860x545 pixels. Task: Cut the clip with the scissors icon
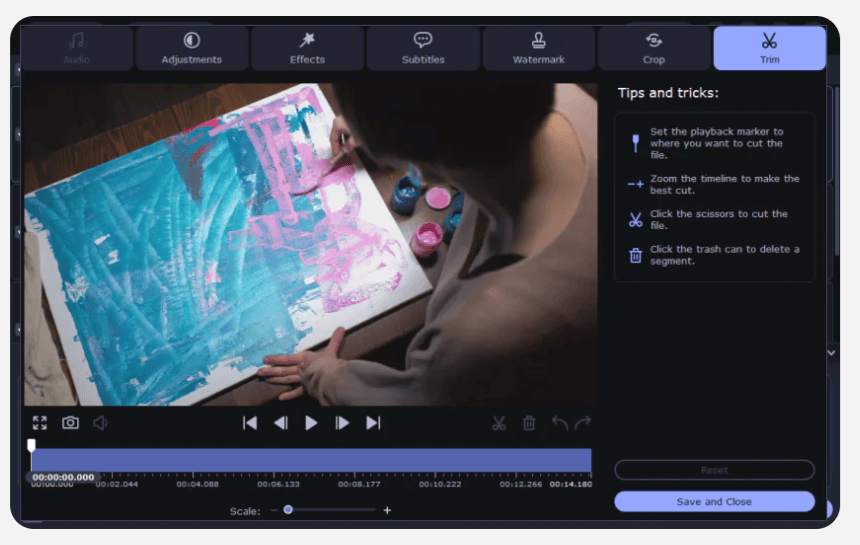[499, 423]
